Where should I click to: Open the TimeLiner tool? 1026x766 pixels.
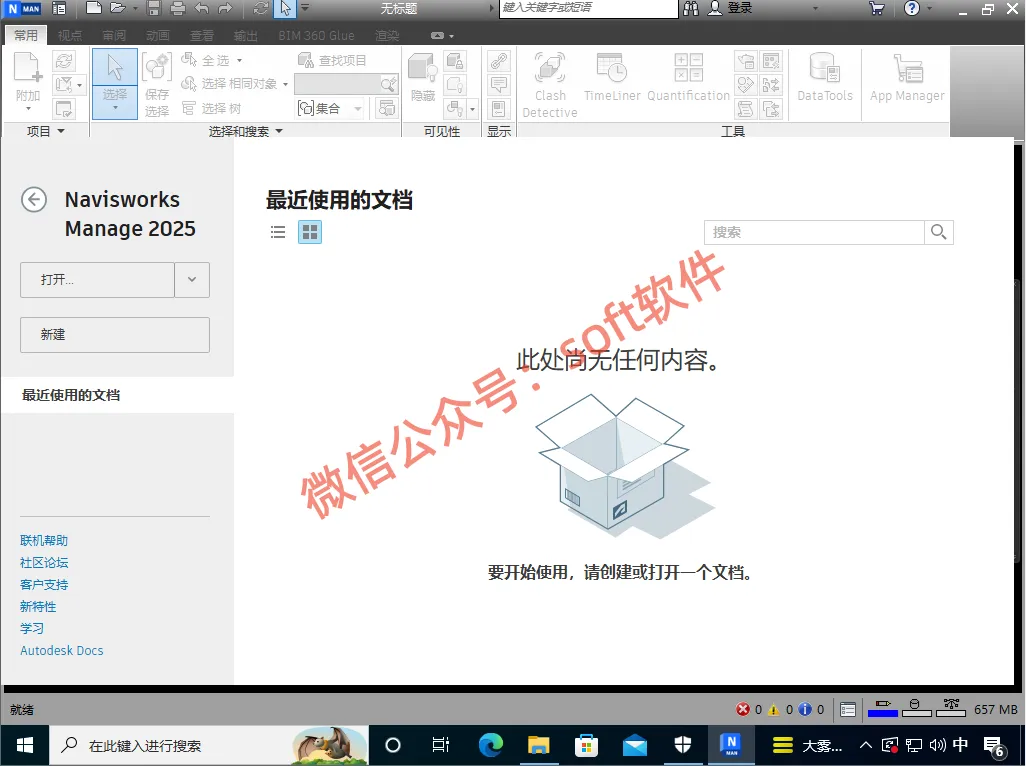[x=612, y=77]
